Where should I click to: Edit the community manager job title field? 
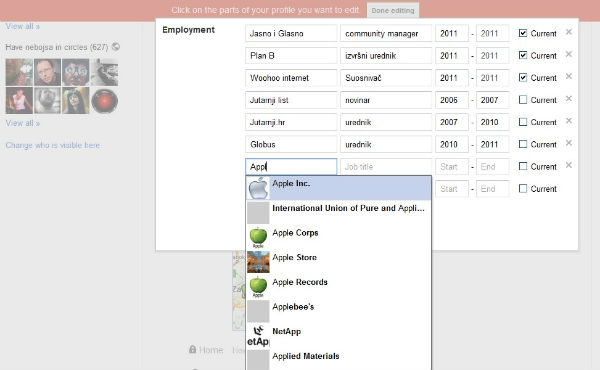point(386,34)
